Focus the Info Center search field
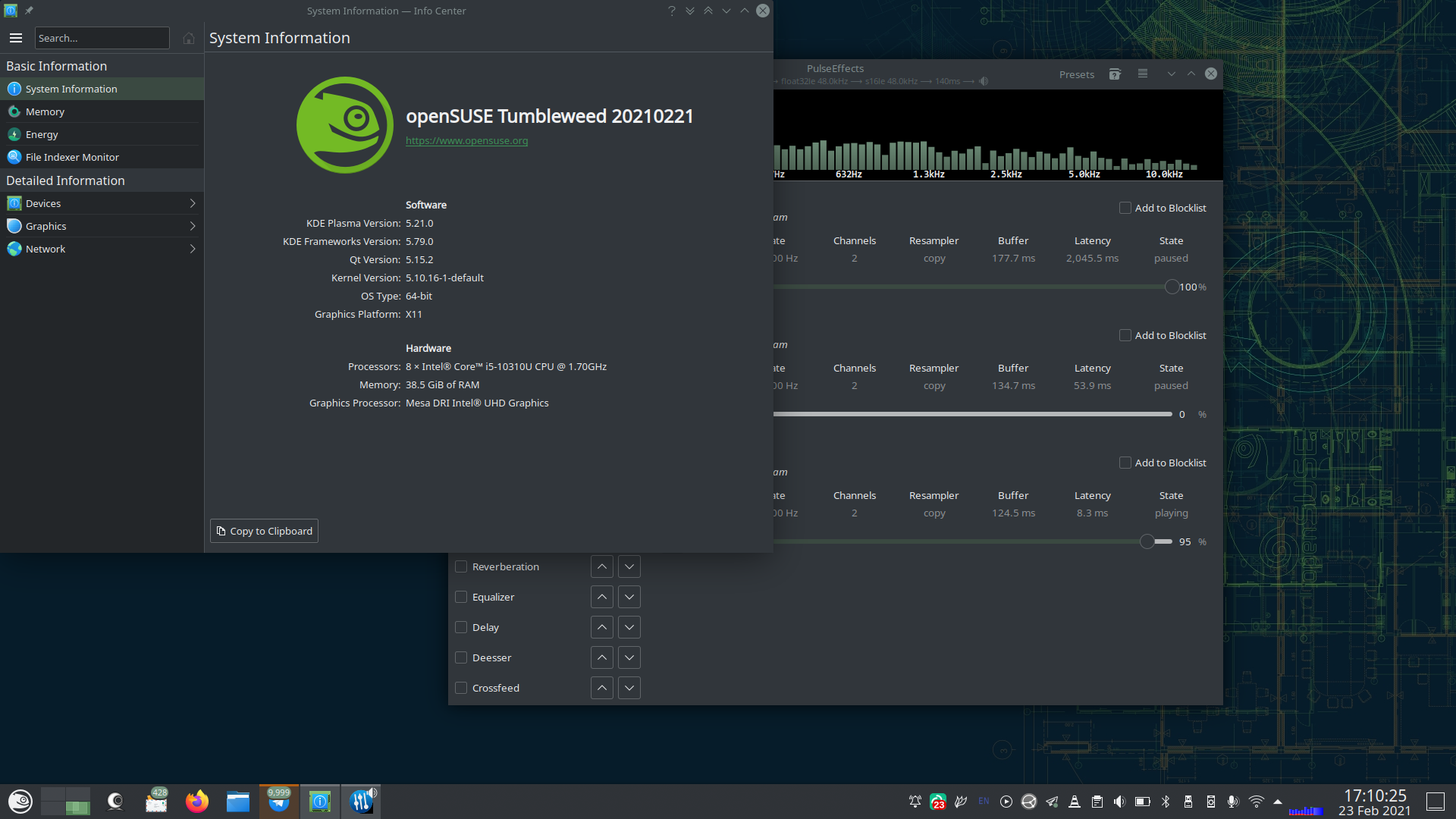The width and height of the screenshot is (1456, 819). (x=102, y=38)
